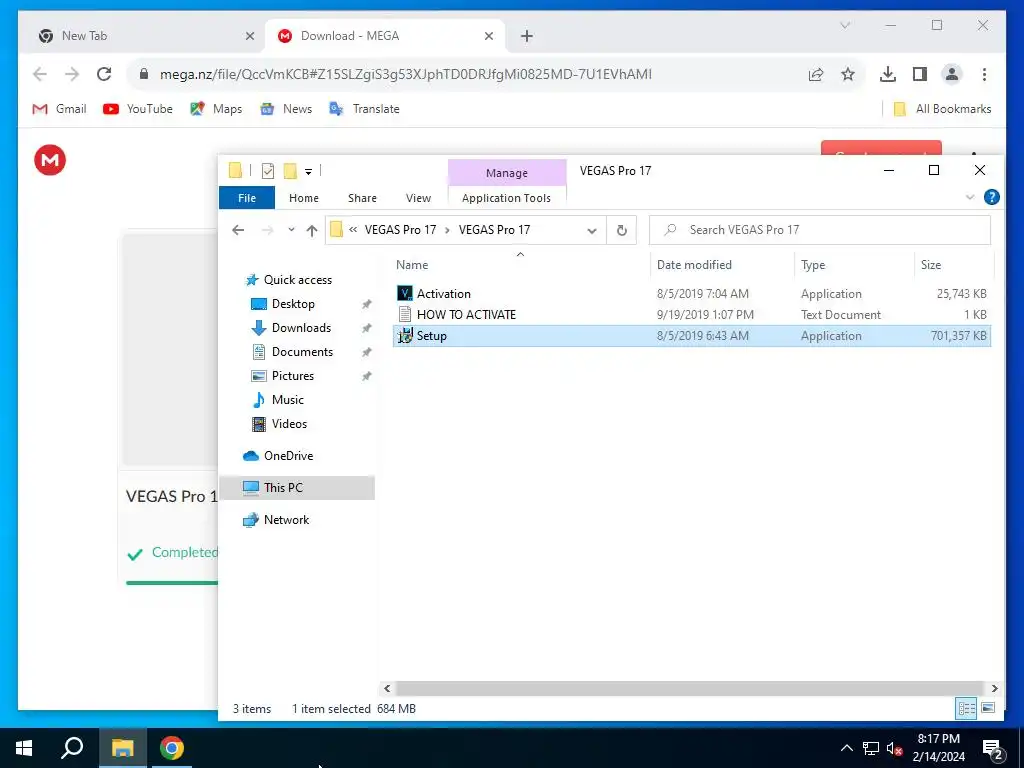Viewport: 1024px width, 768px height.
Task: Expand the address bar history dropdown
Action: click(592, 230)
